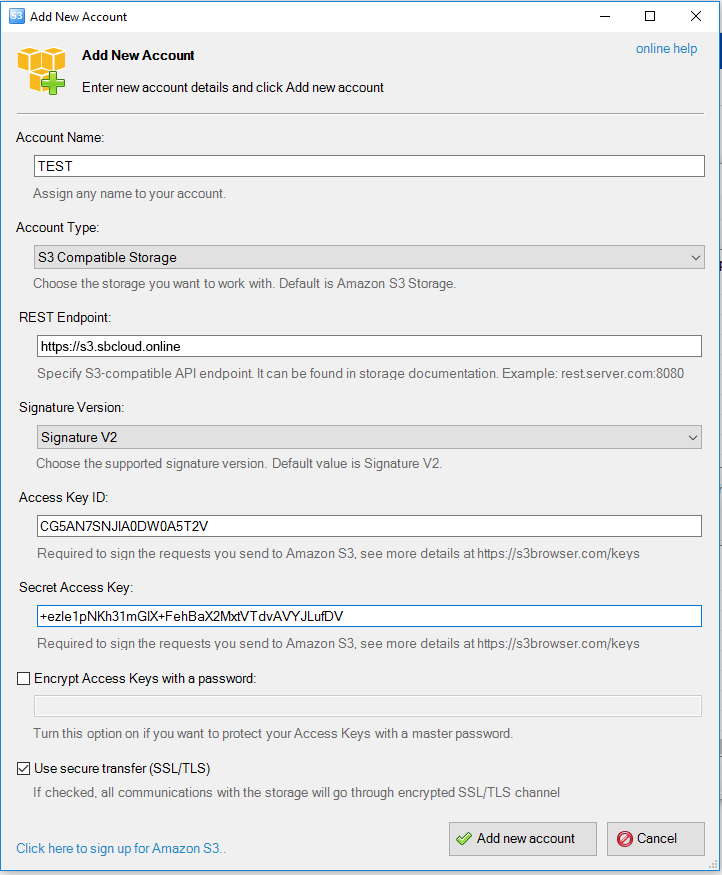Click the Secret Access Key field
Image resolution: width=722 pixels, height=875 pixels.
[x=369, y=616]
